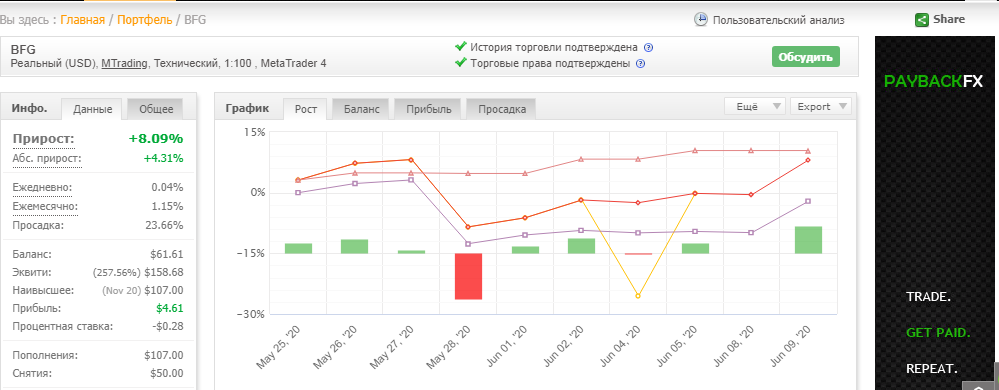Click the -$0.28 interest value
999x390 pixels.
click(168, 326)
